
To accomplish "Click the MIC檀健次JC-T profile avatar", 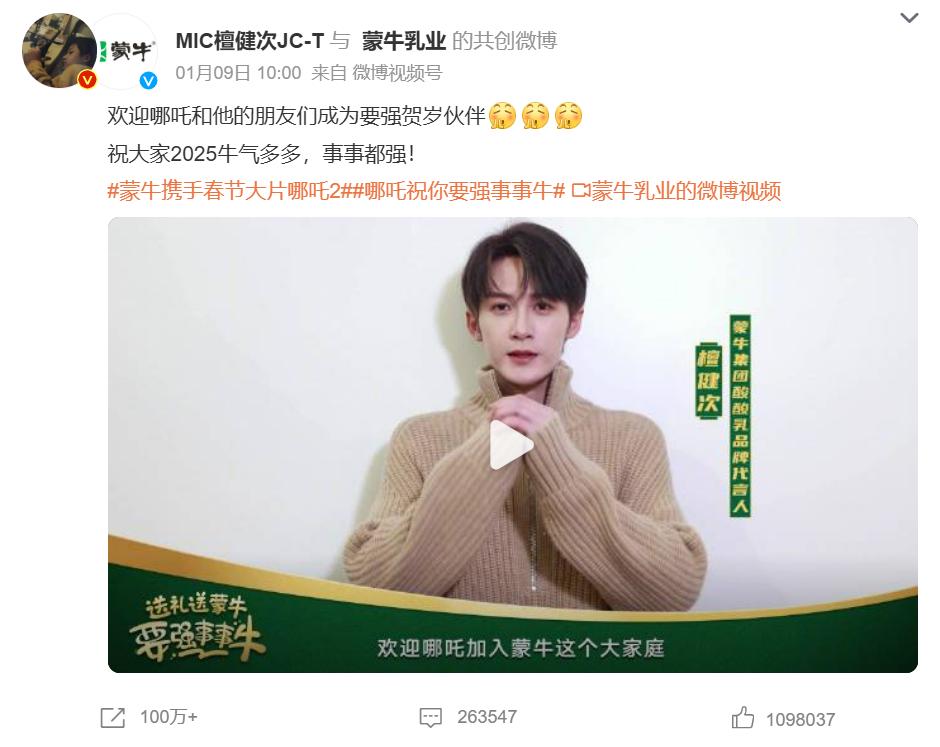I will pyautogui.click(x=59, y=51).
